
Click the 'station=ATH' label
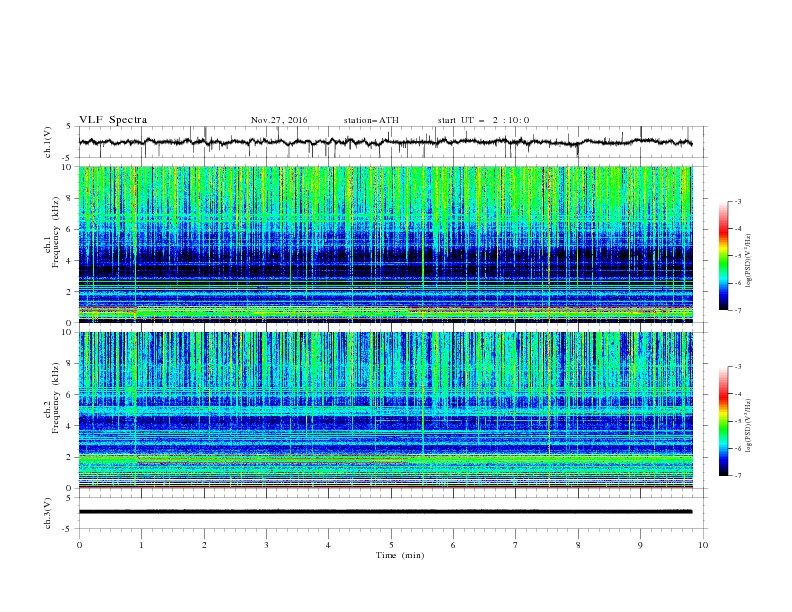pos(371,120)
